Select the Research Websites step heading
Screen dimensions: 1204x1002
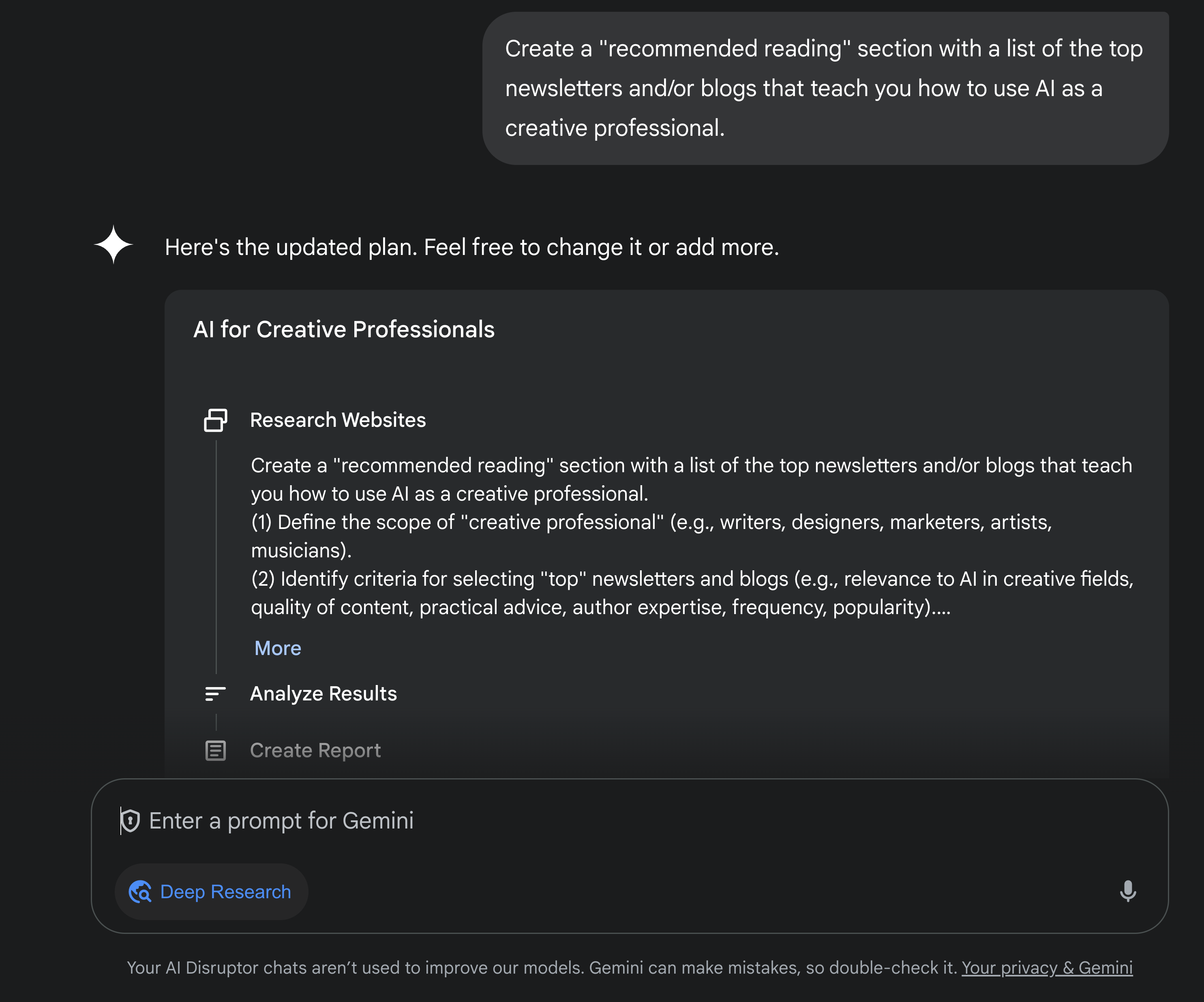(x=338, y=420)
